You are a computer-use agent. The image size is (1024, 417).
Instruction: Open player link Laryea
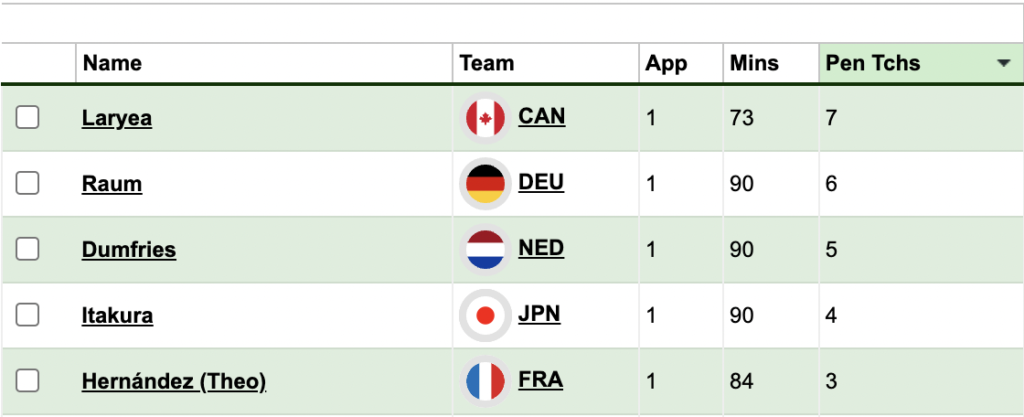click(116, 119)
